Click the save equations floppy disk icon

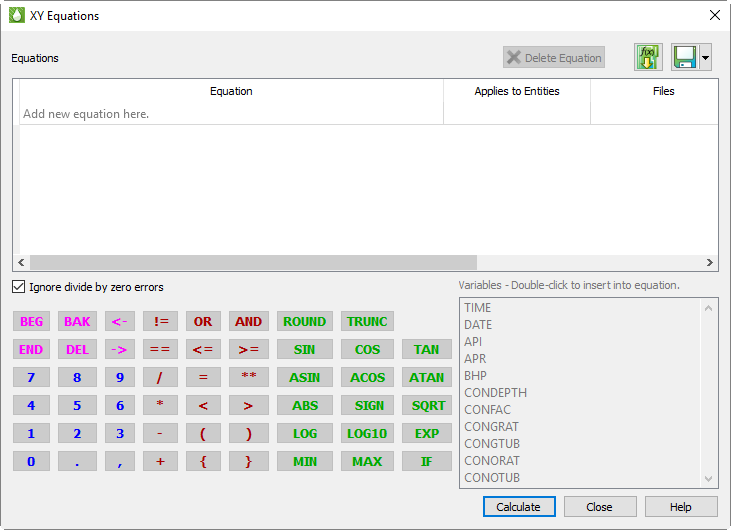tap(685, 58)
